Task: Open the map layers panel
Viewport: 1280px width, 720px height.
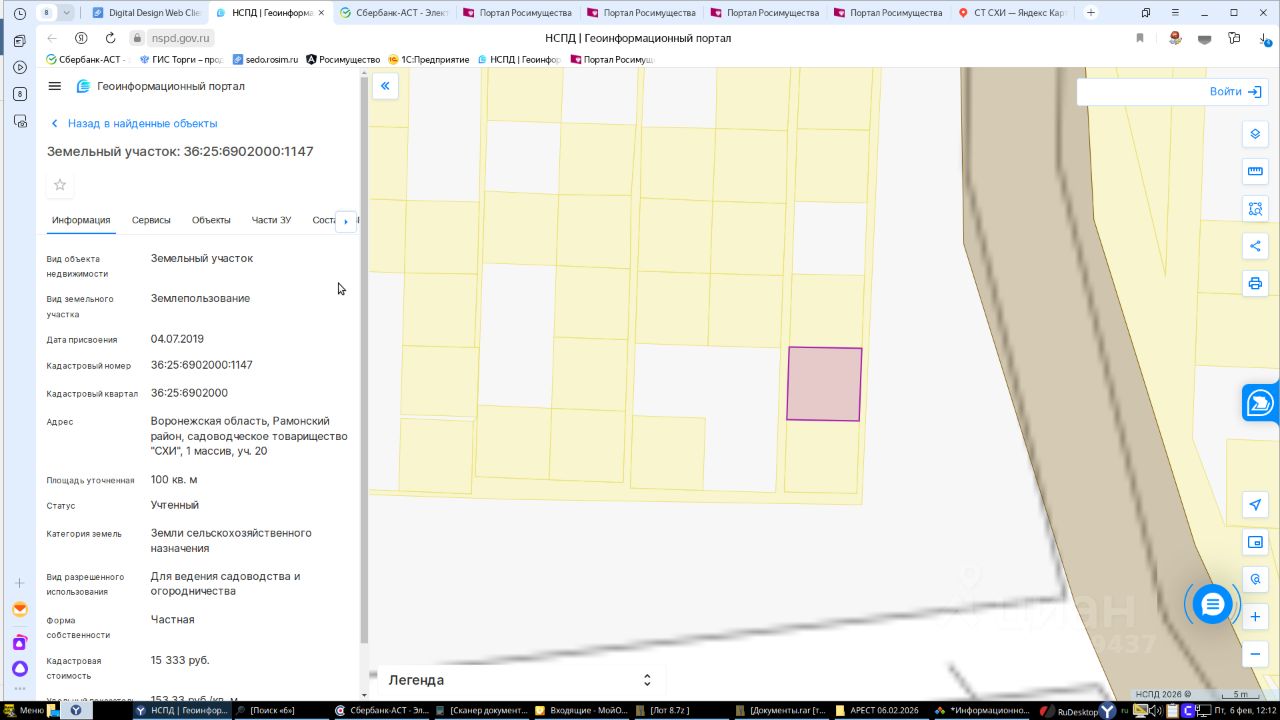Action: tap(1255, 134)
